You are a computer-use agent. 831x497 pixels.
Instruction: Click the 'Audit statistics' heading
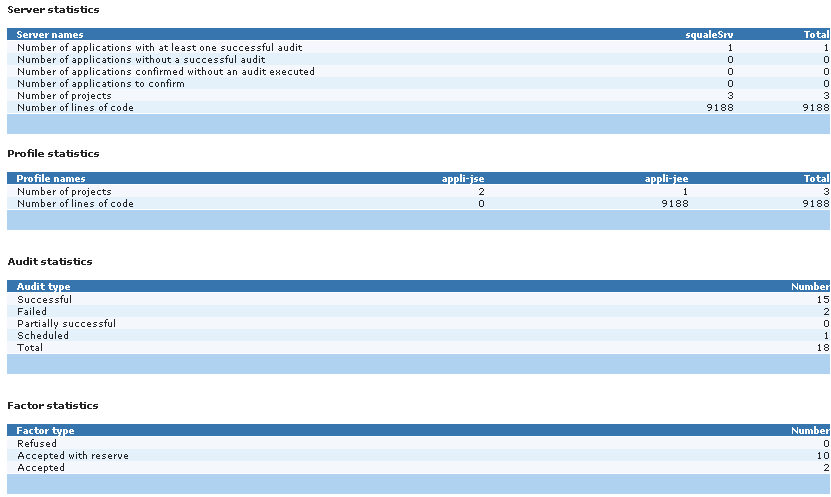50,262
